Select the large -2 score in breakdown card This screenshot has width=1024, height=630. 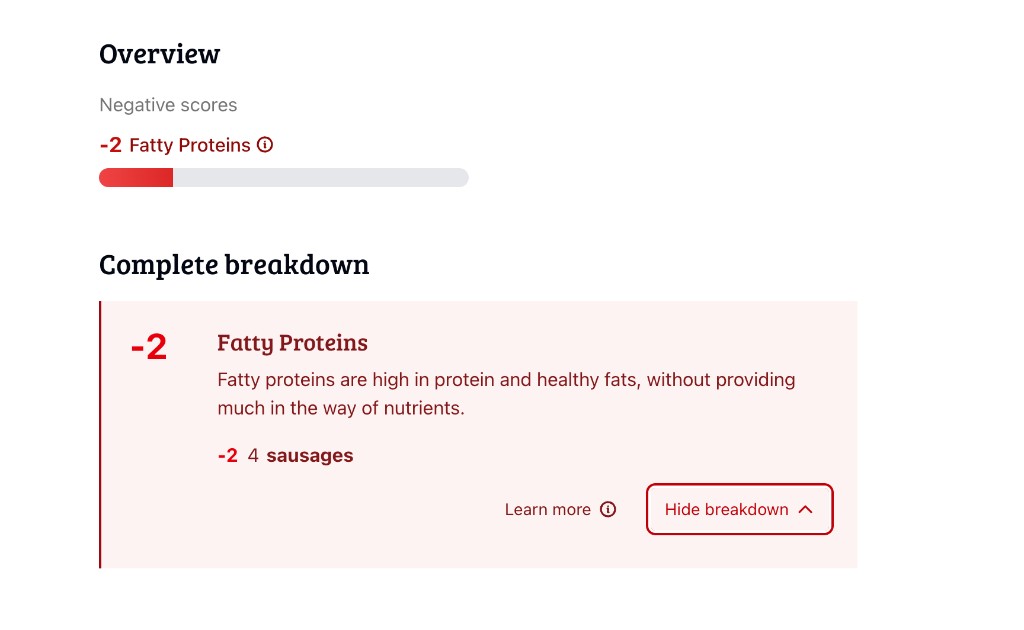(149, 348)
